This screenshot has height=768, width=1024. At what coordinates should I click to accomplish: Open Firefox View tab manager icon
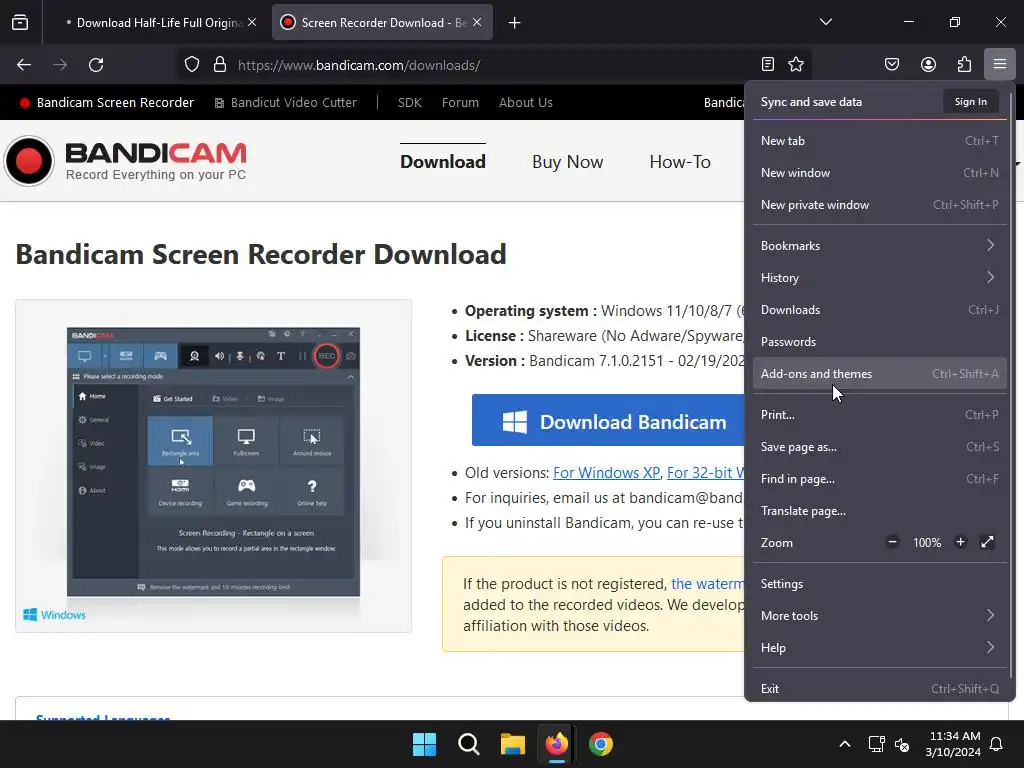20,23
